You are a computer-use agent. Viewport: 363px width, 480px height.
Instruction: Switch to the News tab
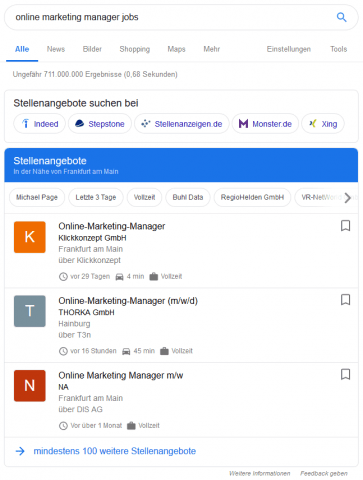click(56, 49)
